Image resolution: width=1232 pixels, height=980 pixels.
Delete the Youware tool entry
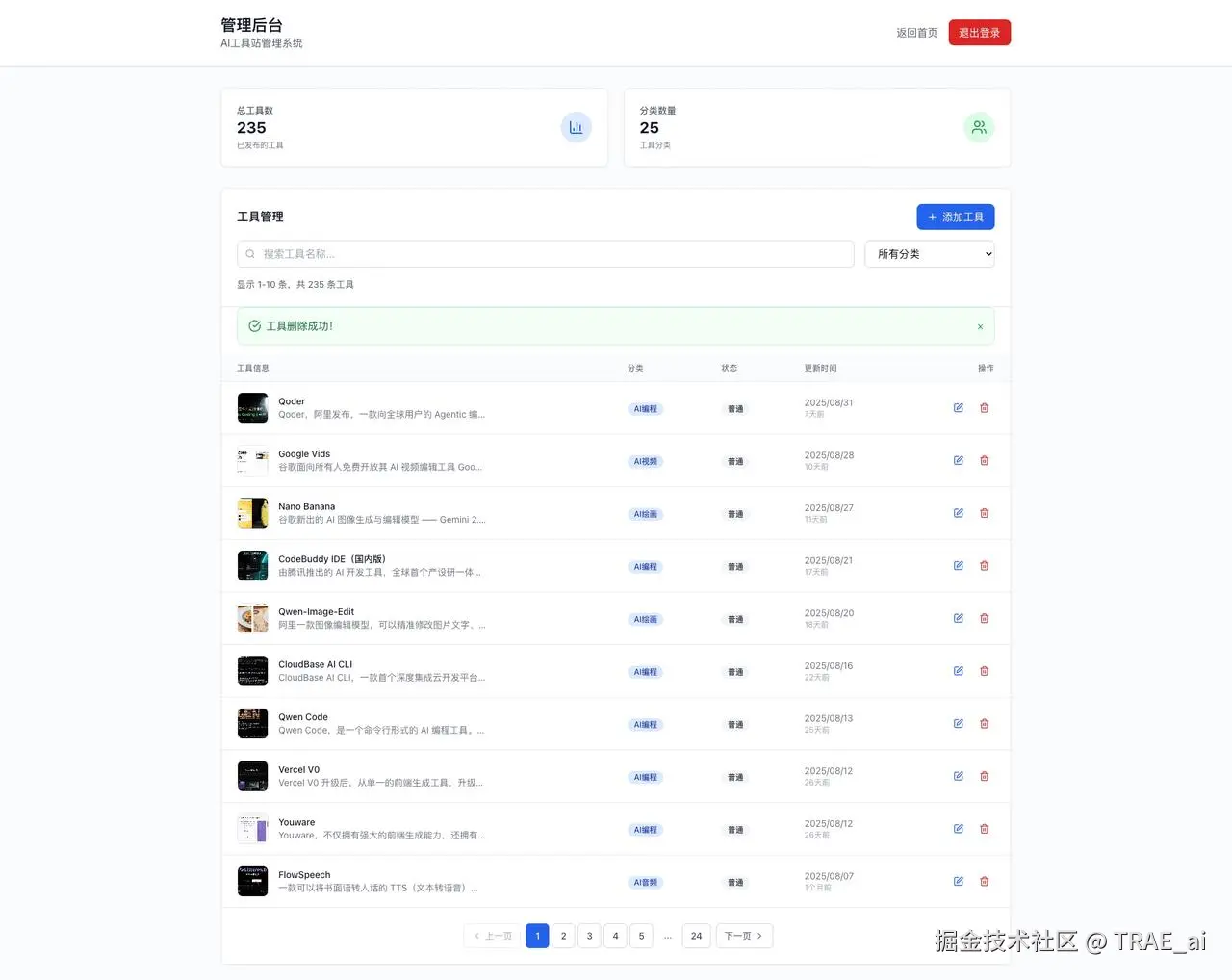click(x=985, y=829)
